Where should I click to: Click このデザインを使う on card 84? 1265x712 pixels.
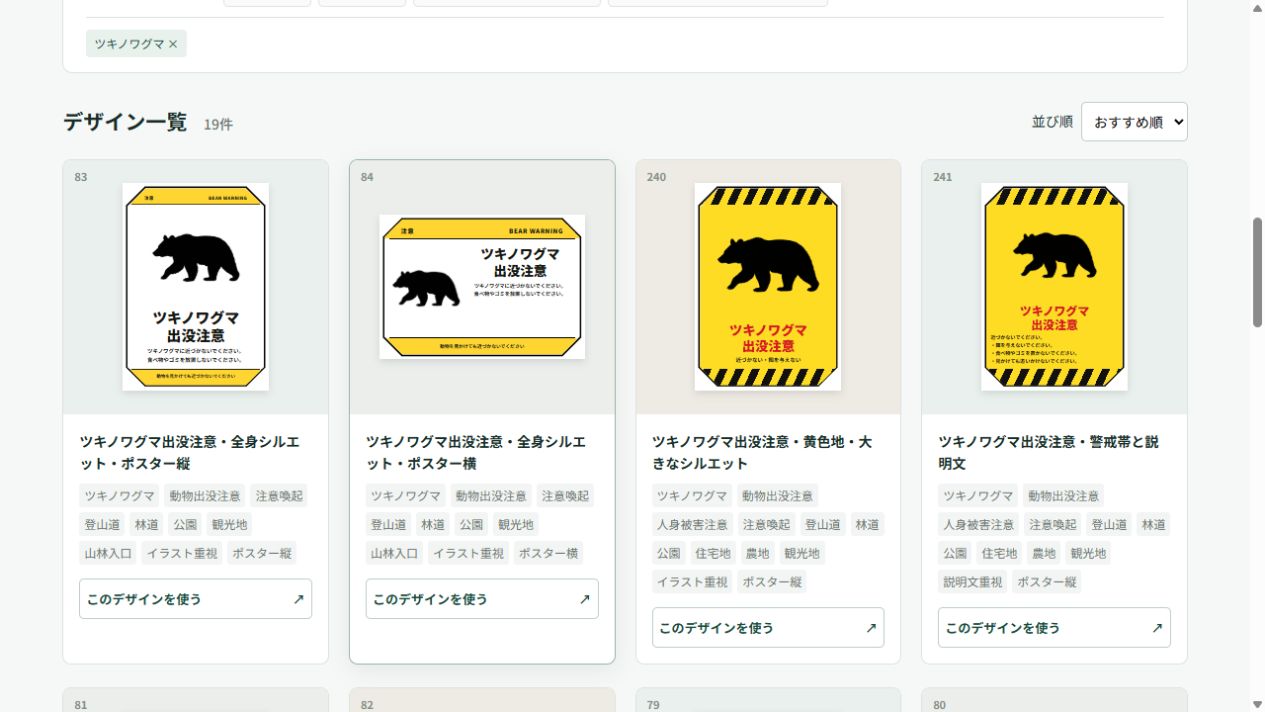(482, 599)
